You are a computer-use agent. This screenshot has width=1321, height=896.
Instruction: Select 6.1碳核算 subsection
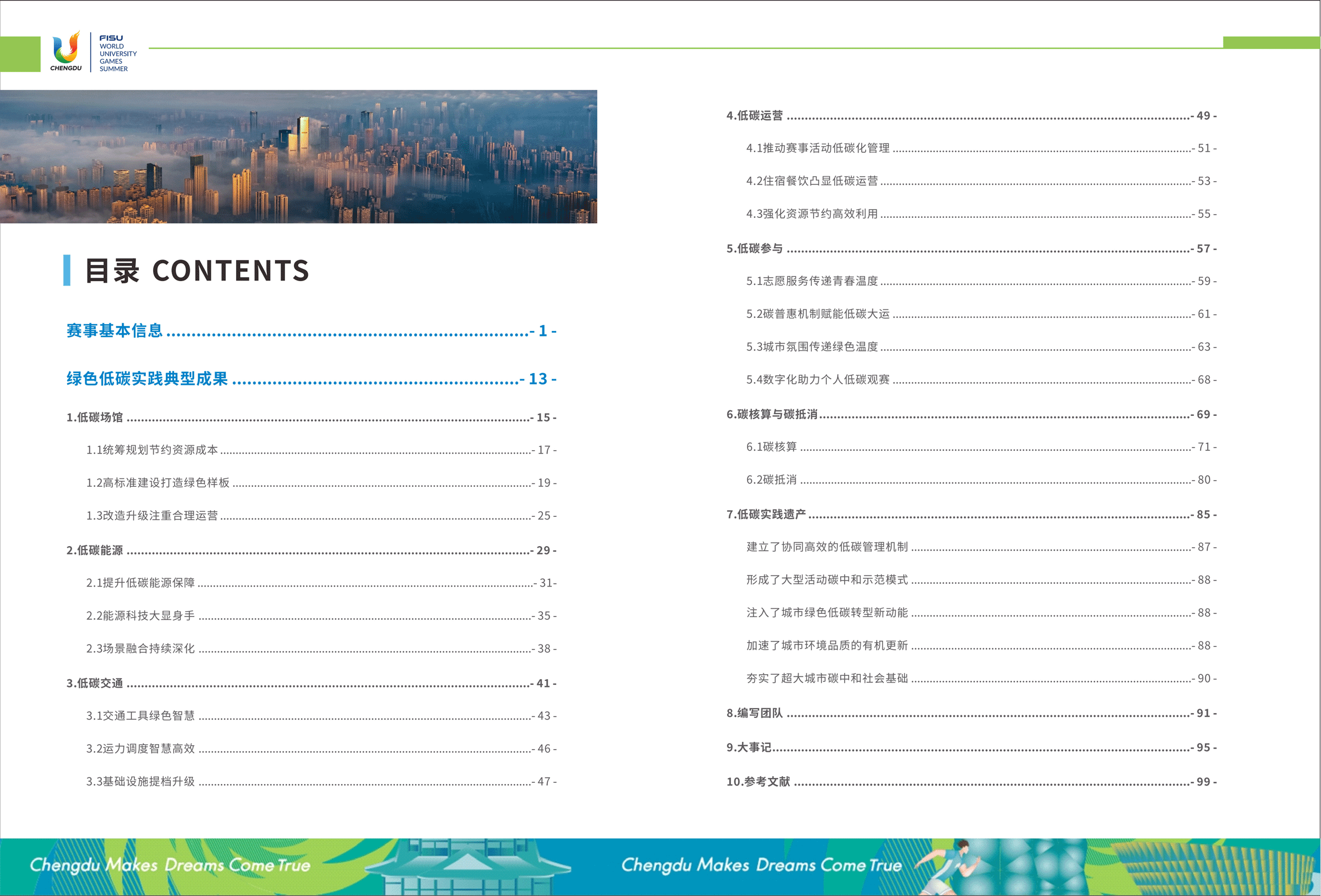tap(981, 446)
